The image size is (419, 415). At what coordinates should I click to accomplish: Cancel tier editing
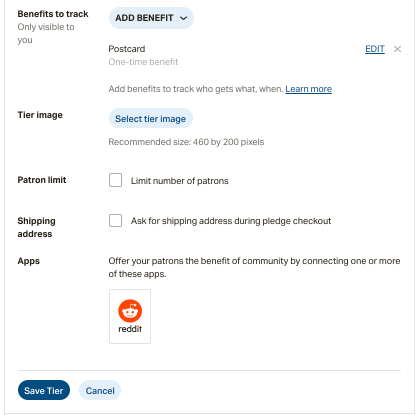[100, 390]
